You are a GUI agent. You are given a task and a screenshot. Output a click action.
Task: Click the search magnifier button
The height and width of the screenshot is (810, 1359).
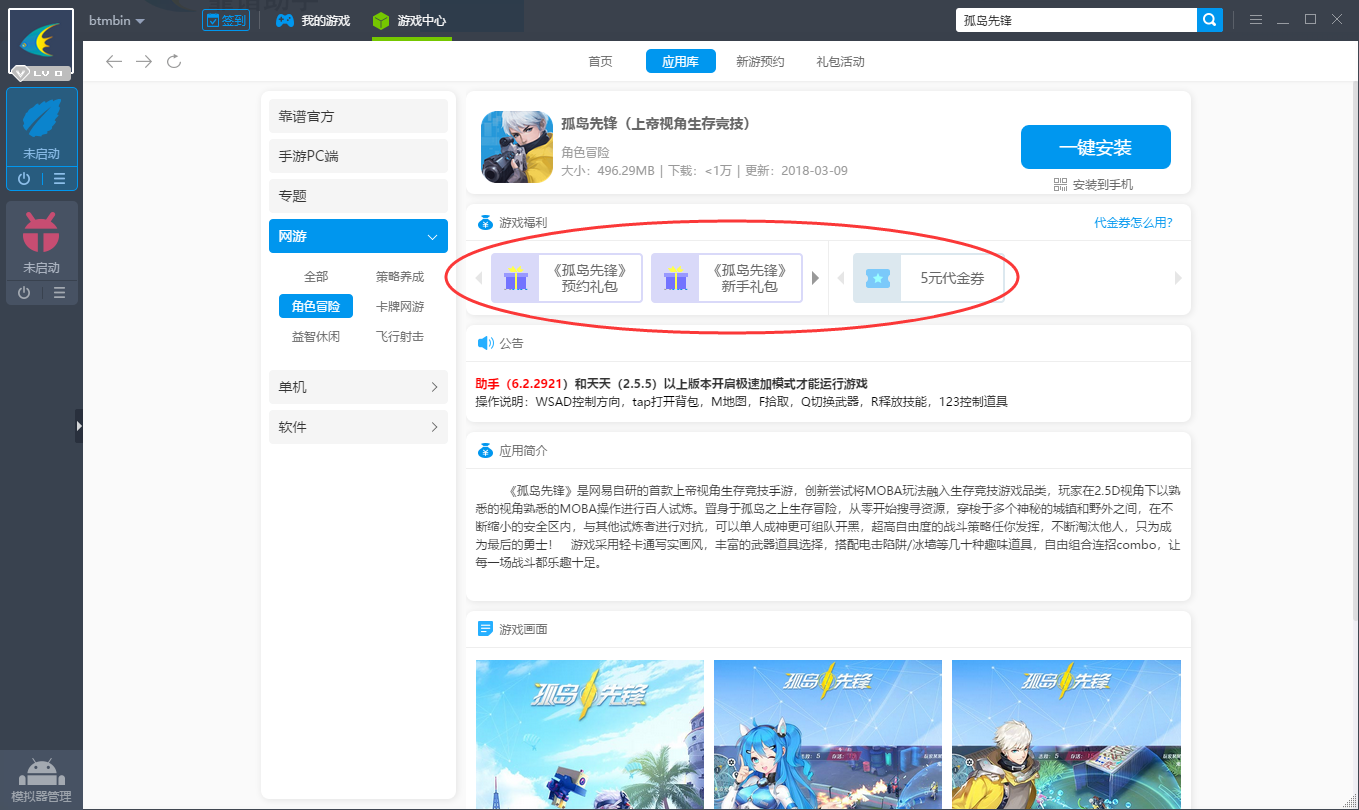coord(1210,20)
